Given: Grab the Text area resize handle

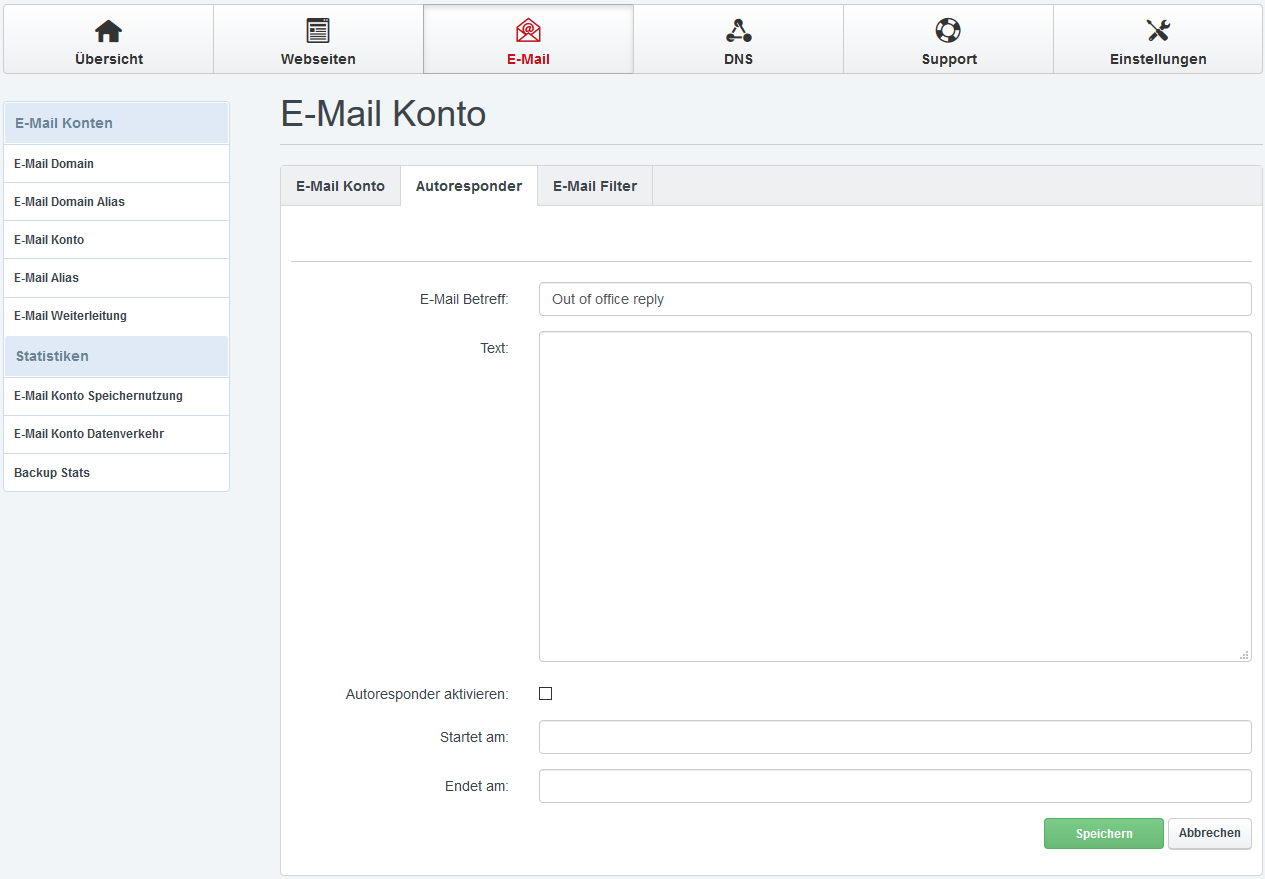Looking at the screenshot, I should click(x=1244, y=655).
